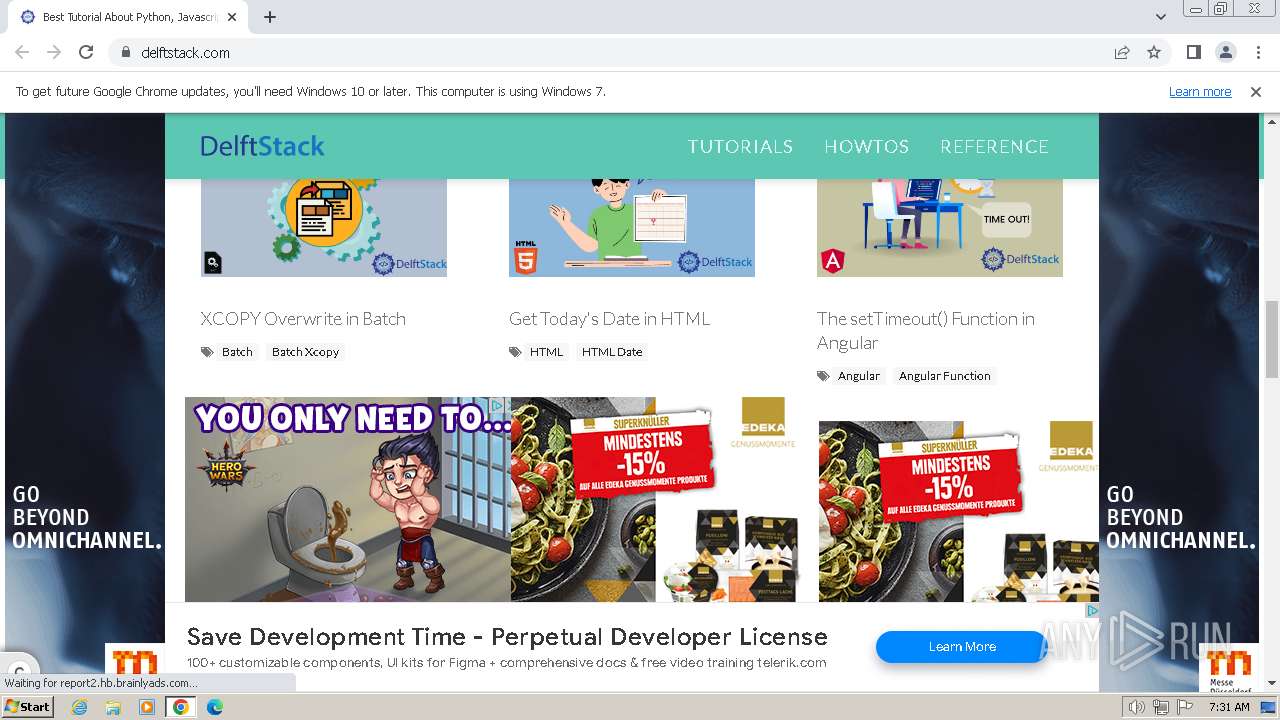Click the Learn More button in Telerik ad

pyautogui.click(x=962, y=647)
